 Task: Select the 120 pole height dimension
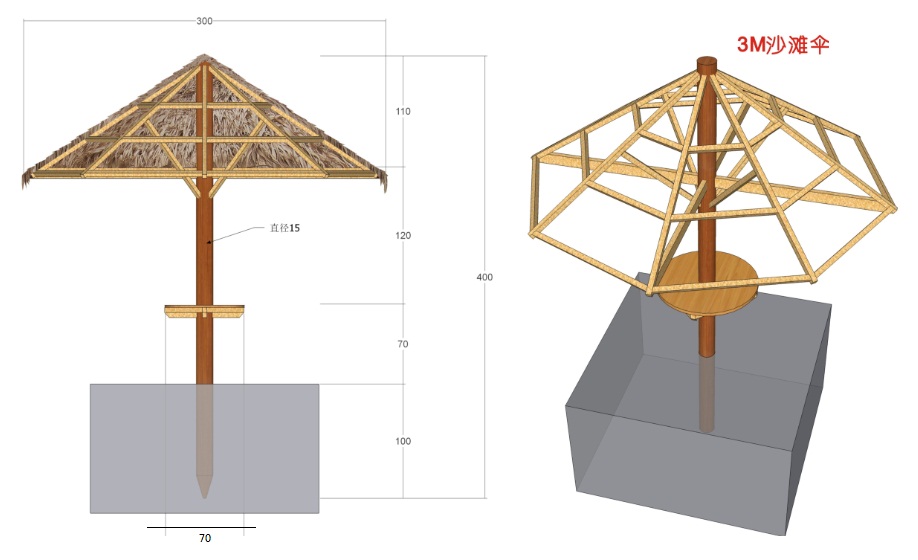tap(403, 235)
